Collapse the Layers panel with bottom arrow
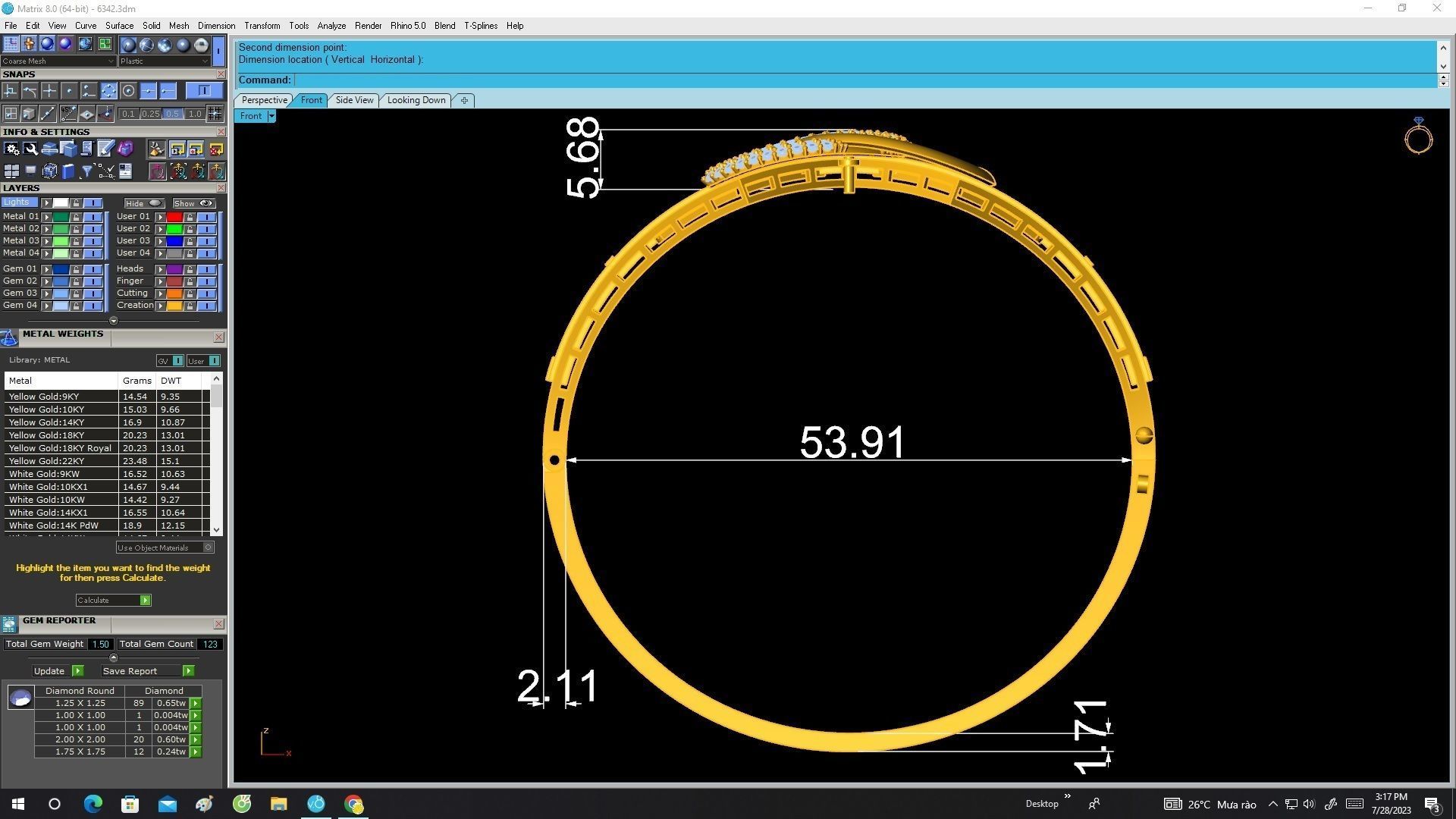Viewport: 1456px width, 819px height. pos(114,321)
